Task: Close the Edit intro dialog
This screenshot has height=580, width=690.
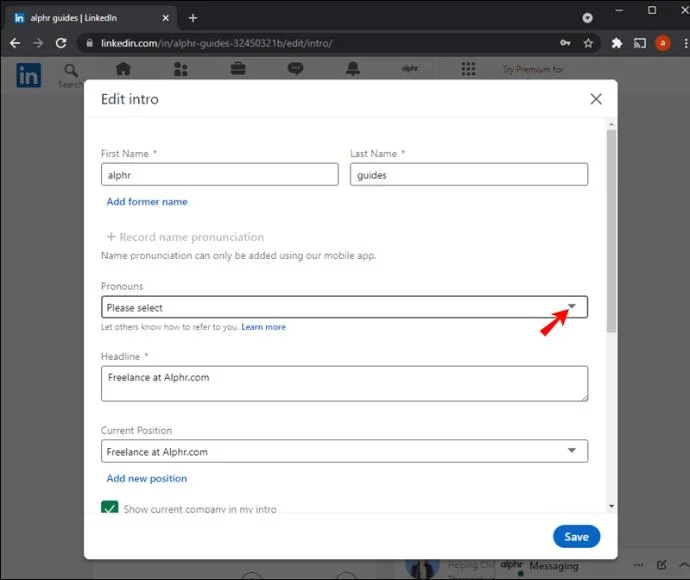Action: [596, 99]
